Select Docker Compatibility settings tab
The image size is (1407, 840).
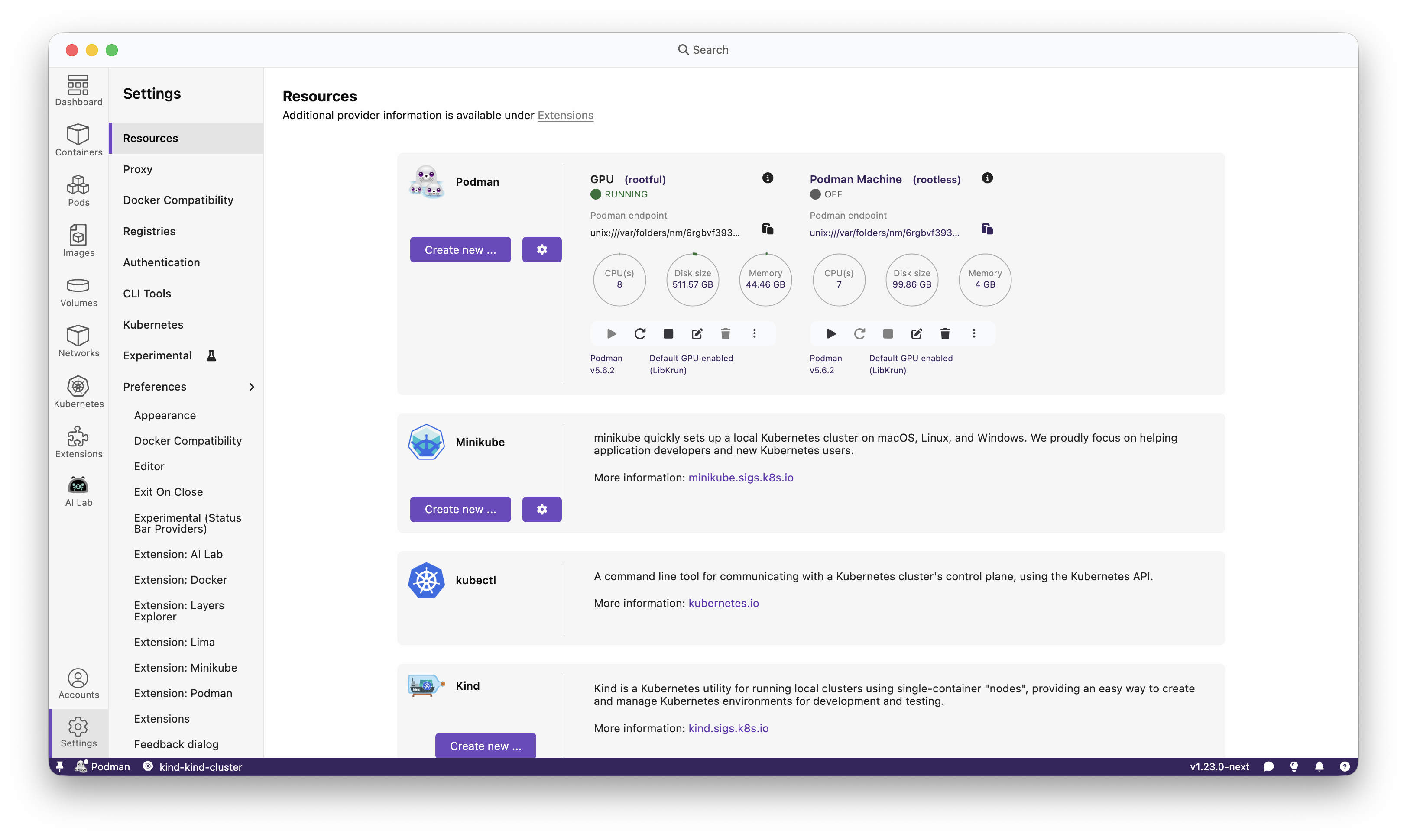point(178,200)
